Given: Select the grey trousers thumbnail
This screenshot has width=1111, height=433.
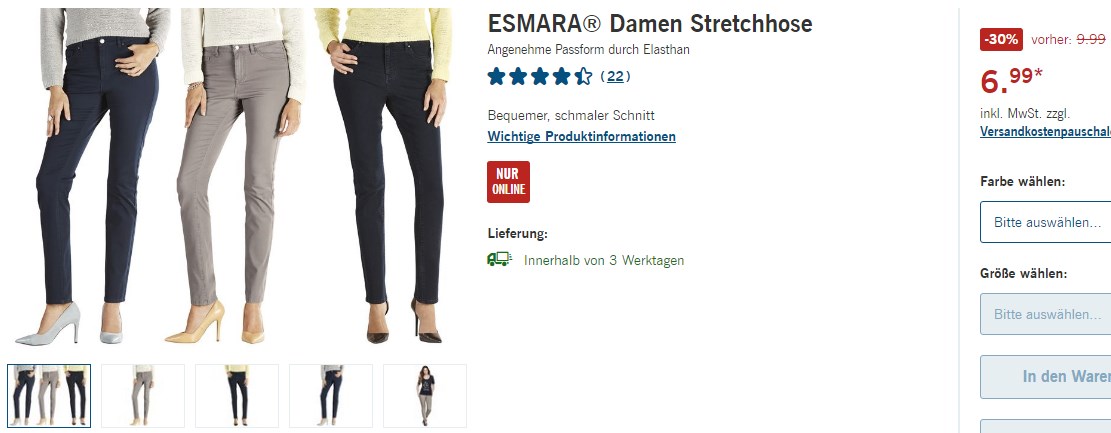Looking at the screenshot, I should [143, 395].
